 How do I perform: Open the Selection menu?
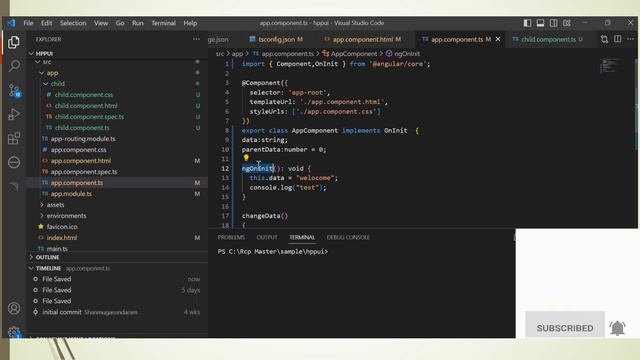[x=73, y=23]
